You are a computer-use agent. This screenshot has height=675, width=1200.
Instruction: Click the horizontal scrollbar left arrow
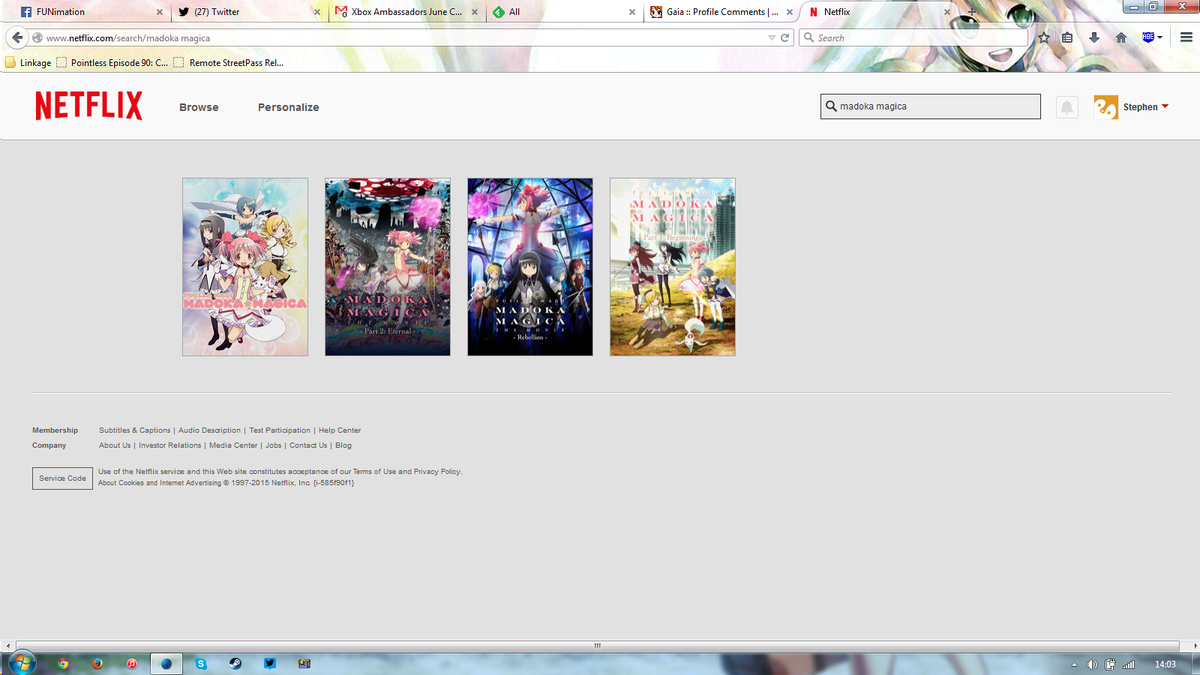tap(6, 645)
